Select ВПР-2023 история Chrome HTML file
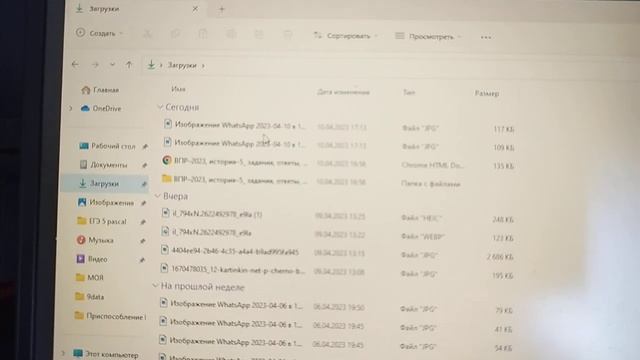 (339, 163)
